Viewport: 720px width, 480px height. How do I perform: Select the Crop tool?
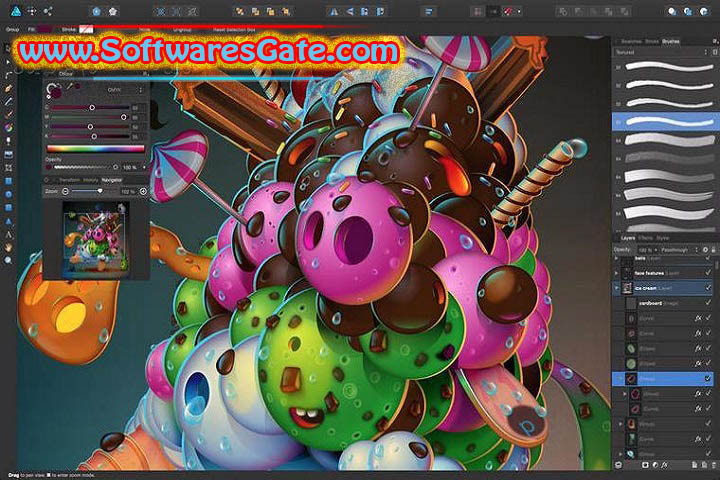coord(8,168)
